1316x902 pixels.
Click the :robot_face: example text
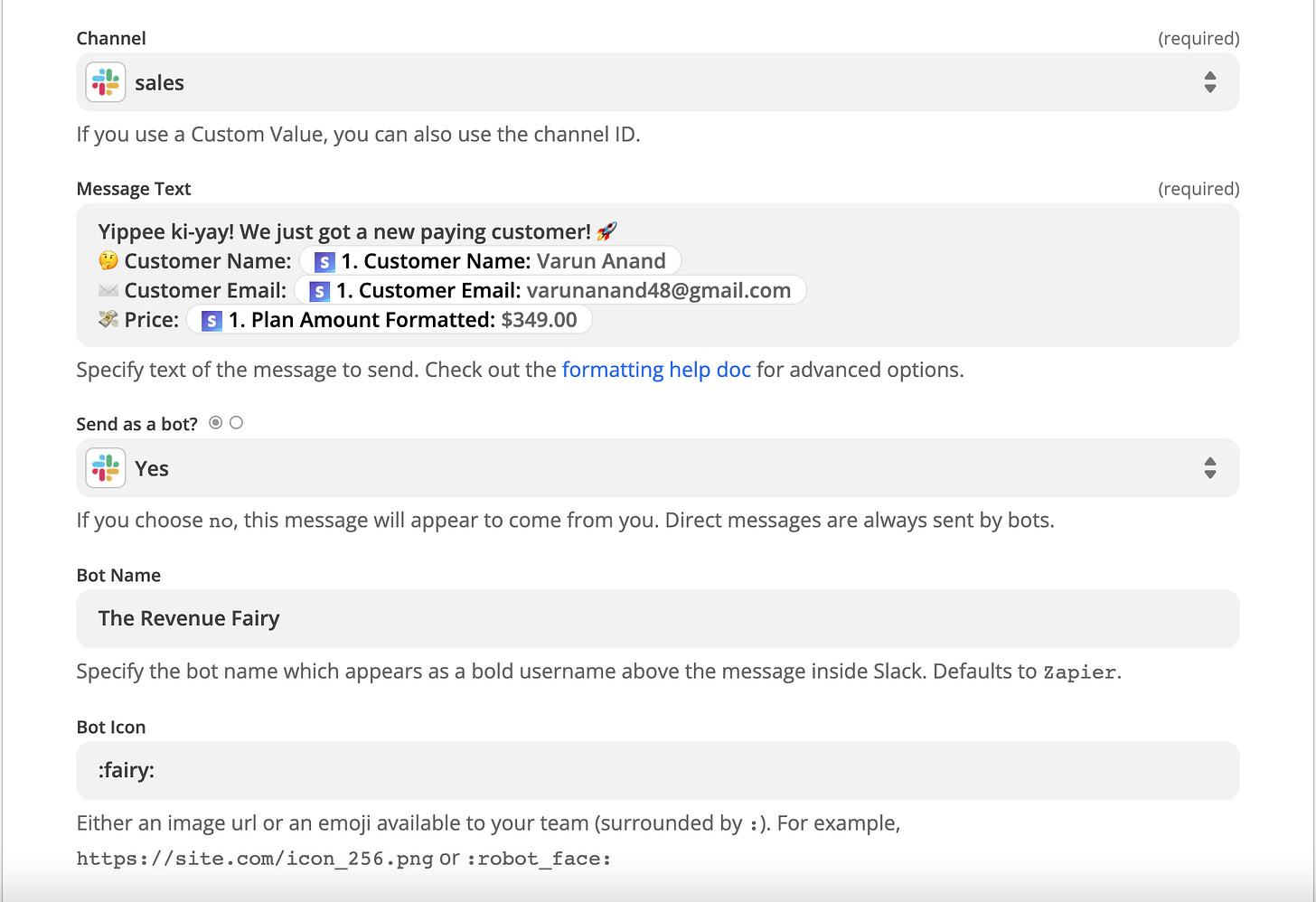[539, 859]
